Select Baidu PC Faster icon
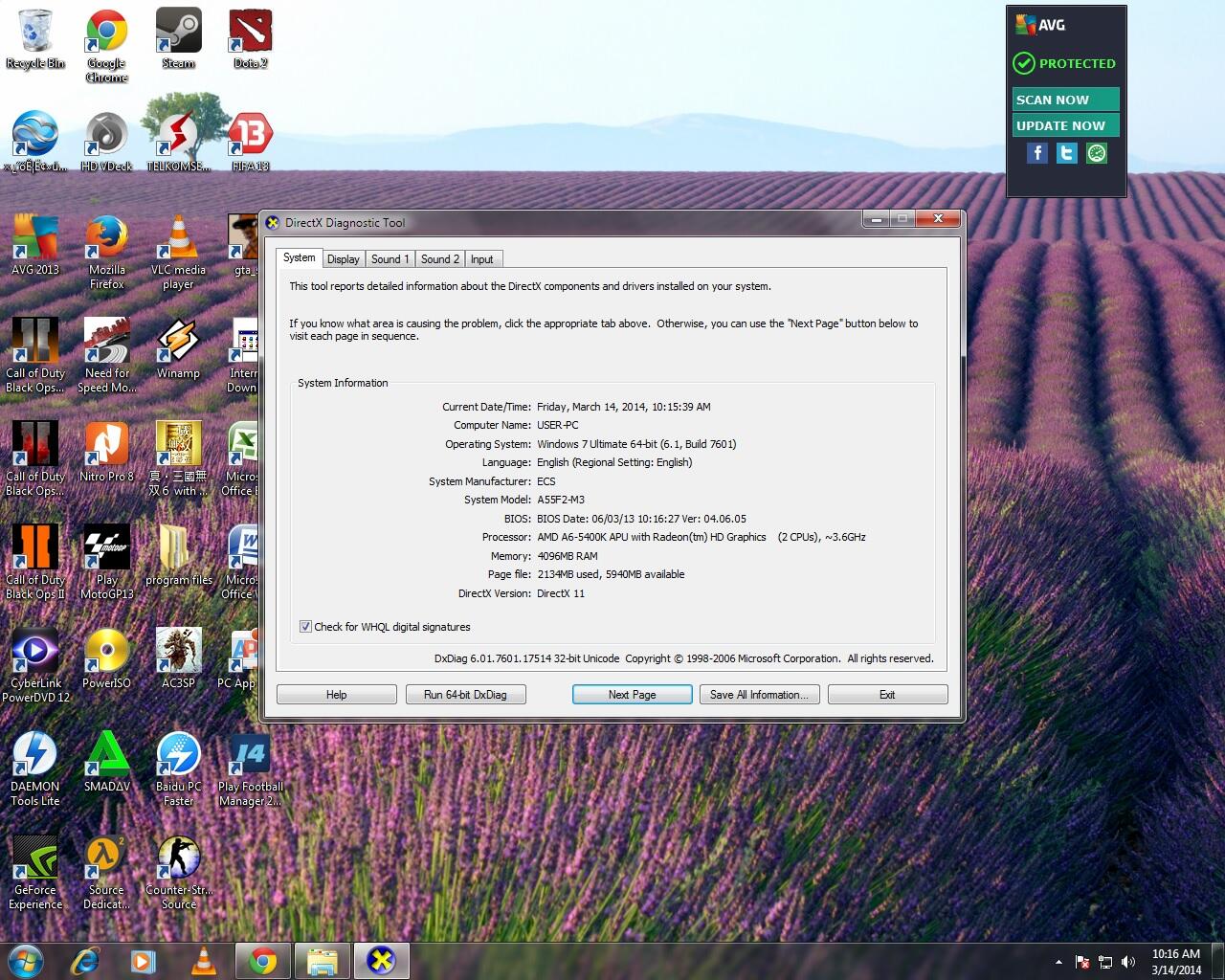 pyautogui.click(x=178, y=769)
